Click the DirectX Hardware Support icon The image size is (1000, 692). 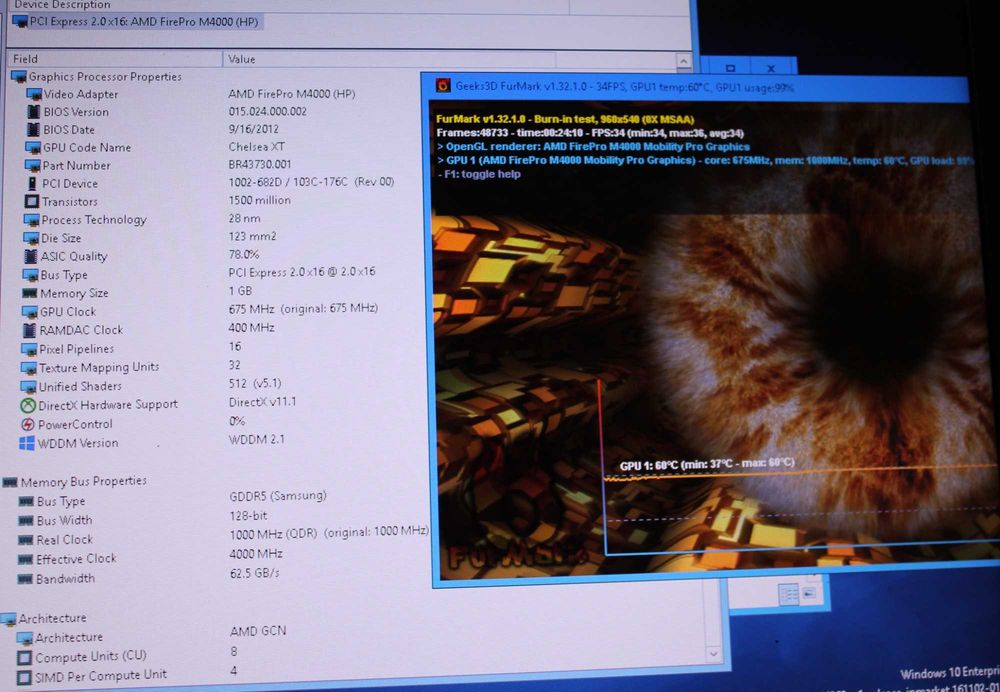tap(27, 405)
